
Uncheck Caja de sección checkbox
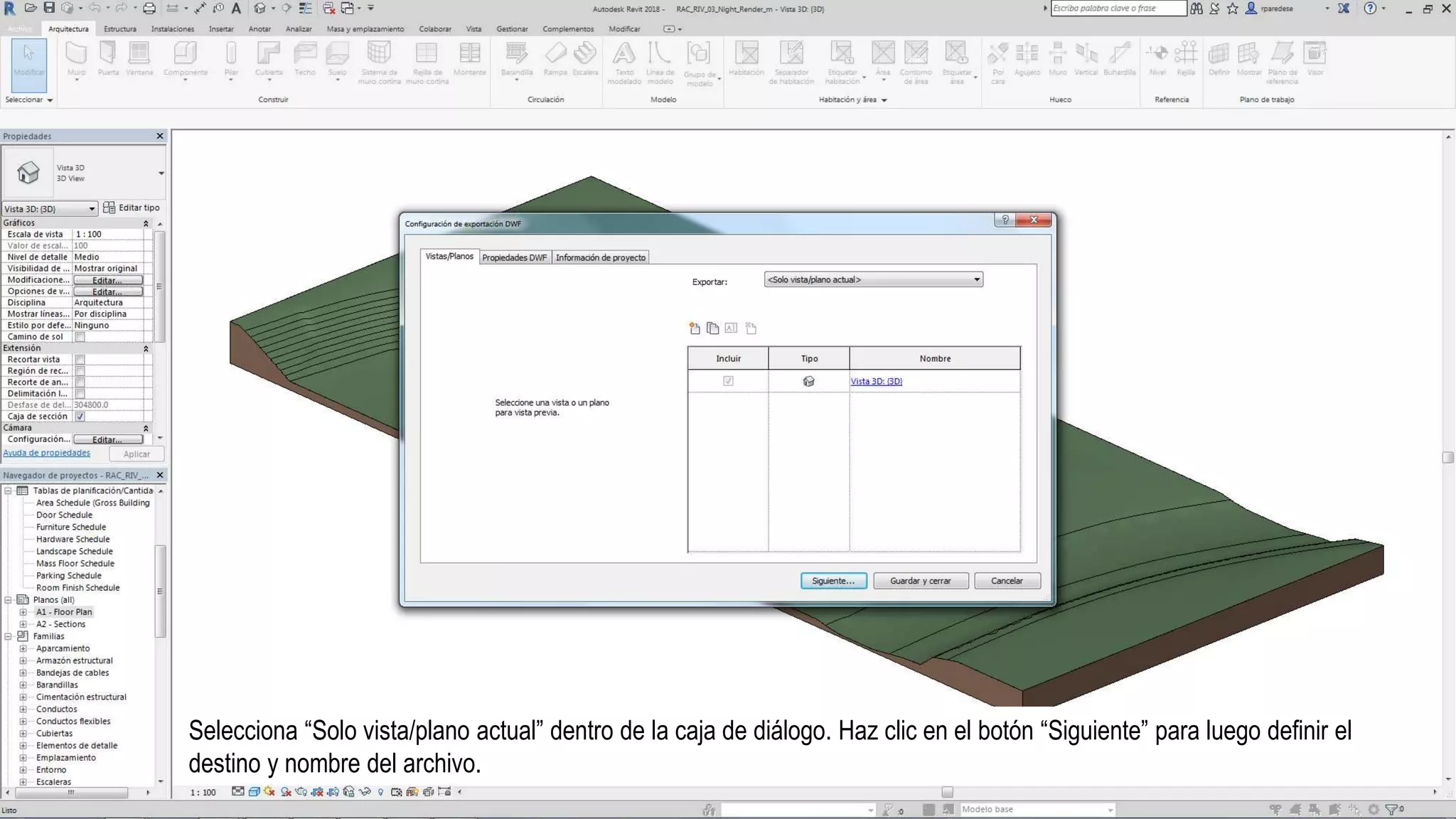coord(80,417)
